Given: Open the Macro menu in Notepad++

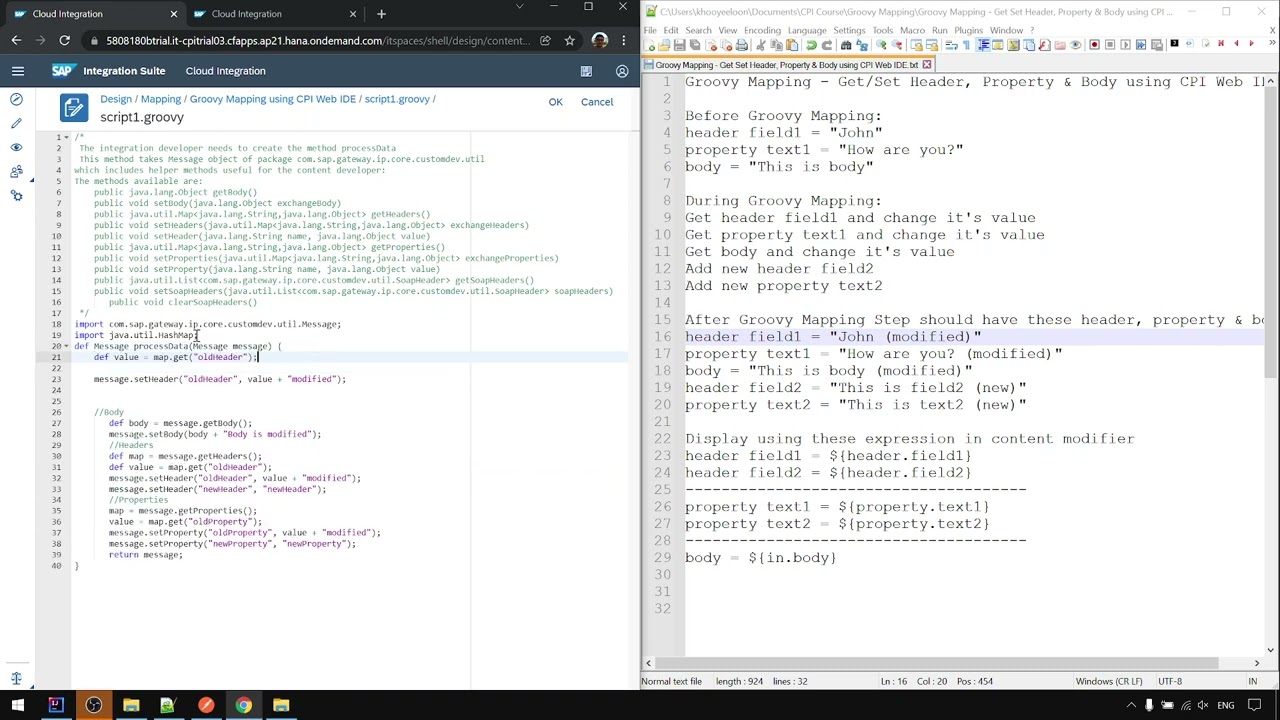Looking at the screenshot, I should [x=912, y=30].
